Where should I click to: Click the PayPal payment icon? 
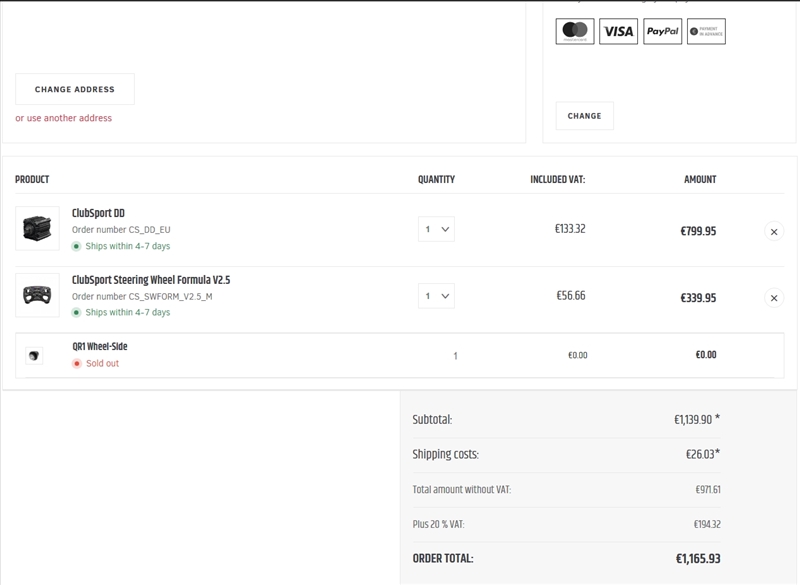pyautogui.click(x=662, y=31)
